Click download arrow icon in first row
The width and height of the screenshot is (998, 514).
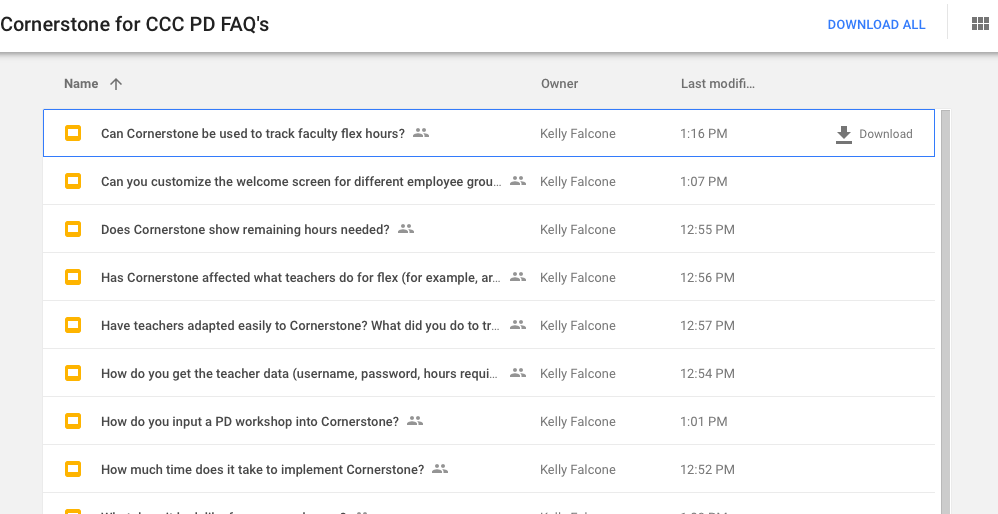pos(843,134)
